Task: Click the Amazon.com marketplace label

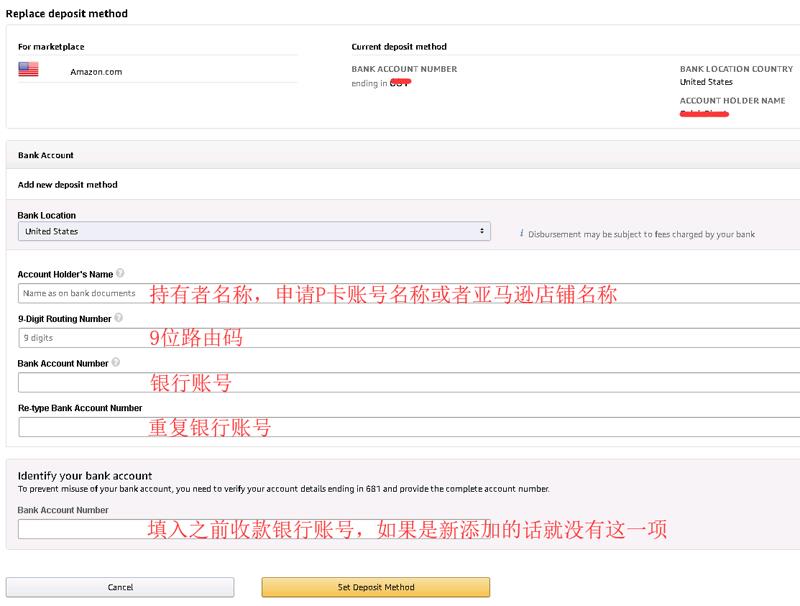Action: tap(96, 72)
